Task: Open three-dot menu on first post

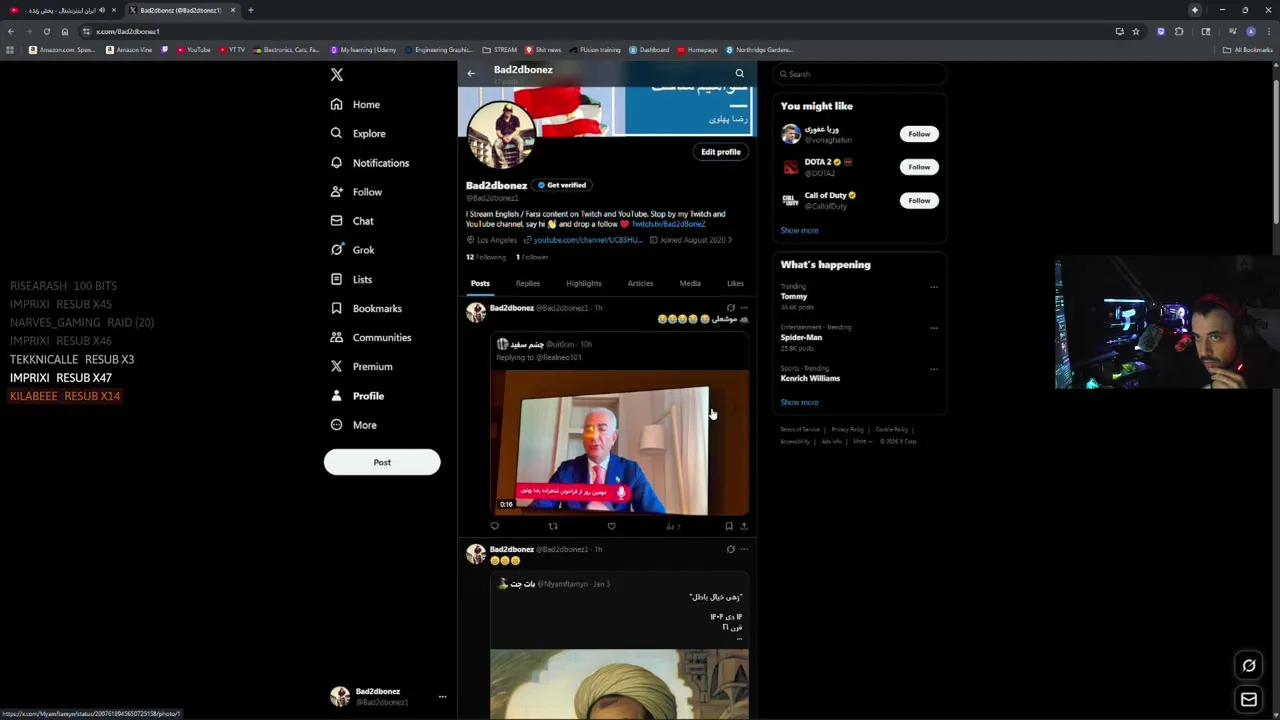Action: click(743, 308)
